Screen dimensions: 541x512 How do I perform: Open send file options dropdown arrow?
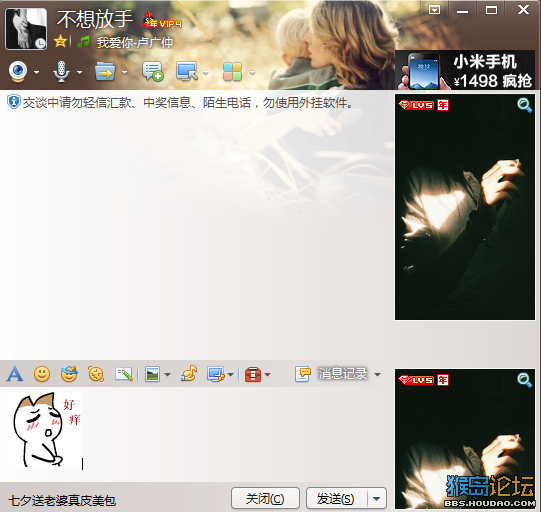(125, 72)
